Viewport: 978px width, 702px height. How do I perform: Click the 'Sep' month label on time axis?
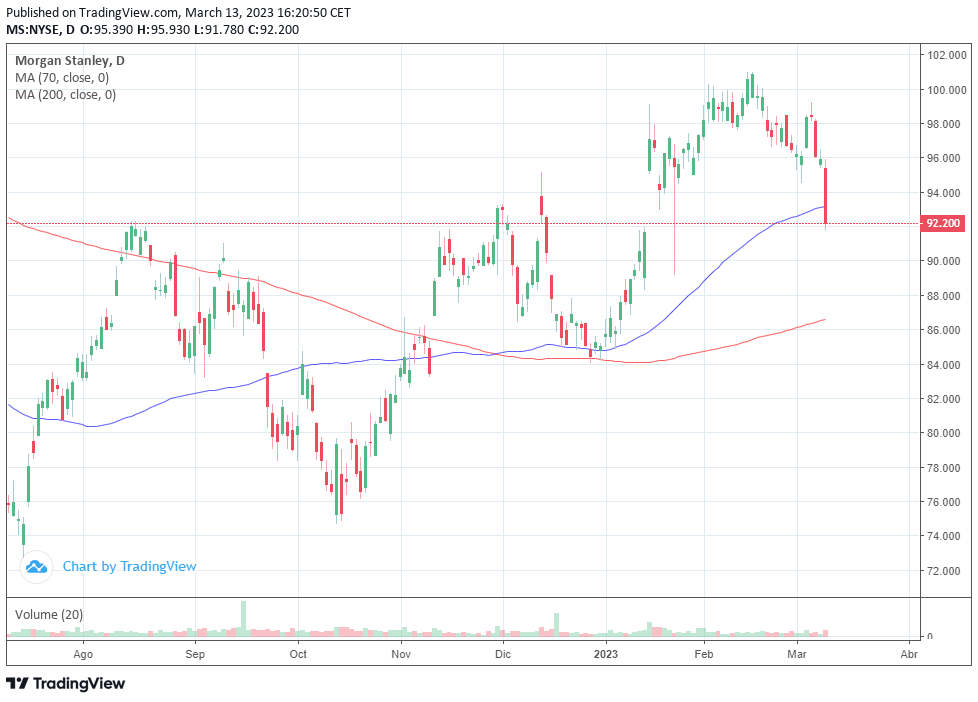click(x=195, y=654)
